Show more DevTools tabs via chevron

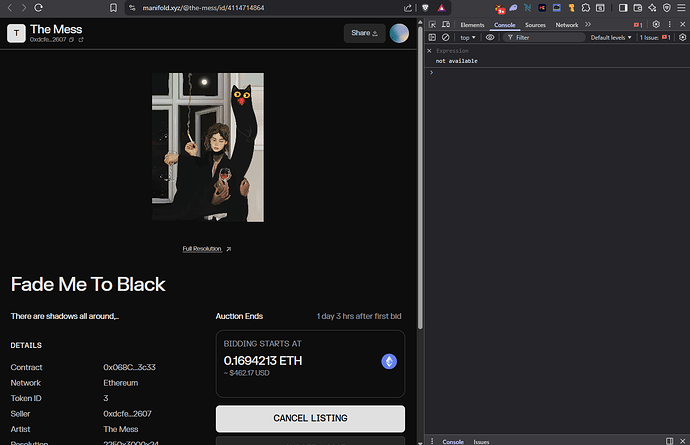[x=588, y=24]
